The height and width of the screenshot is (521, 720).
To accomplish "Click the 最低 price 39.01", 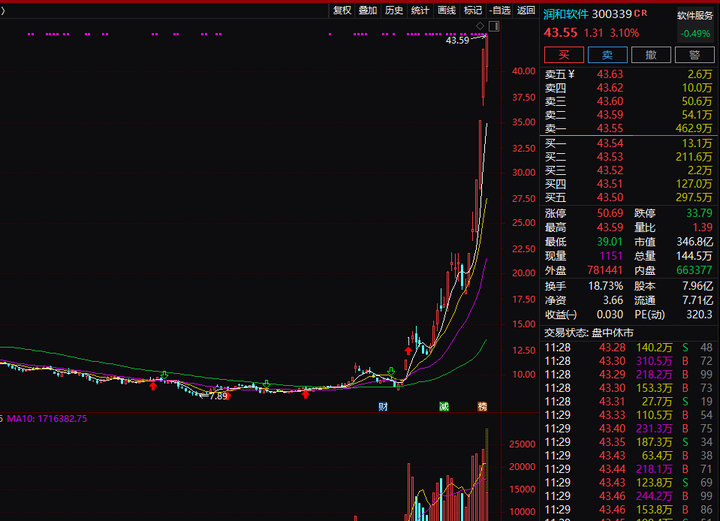I will [610, 241].
